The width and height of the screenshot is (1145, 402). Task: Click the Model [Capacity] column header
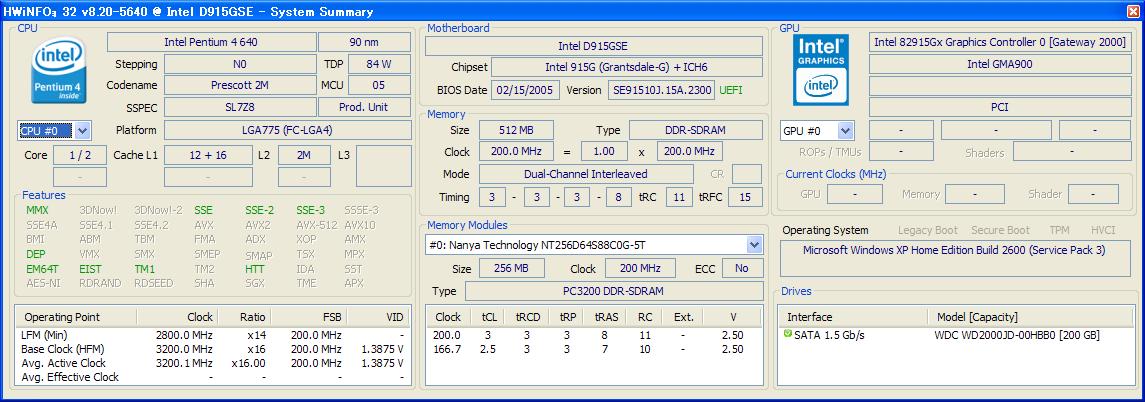click(x=1028, y=317)
